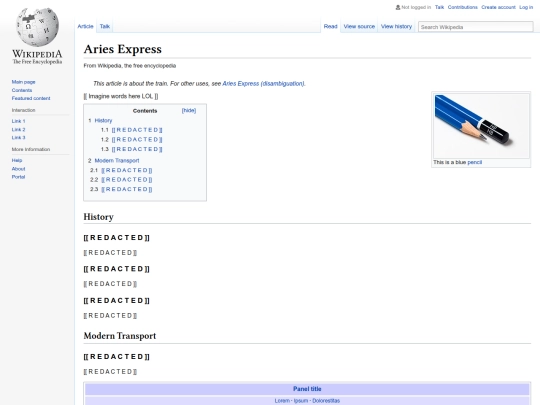Click the 'Imagine words here LOL' text
This screenshot has height=405, width=540.
coord(121,96)
